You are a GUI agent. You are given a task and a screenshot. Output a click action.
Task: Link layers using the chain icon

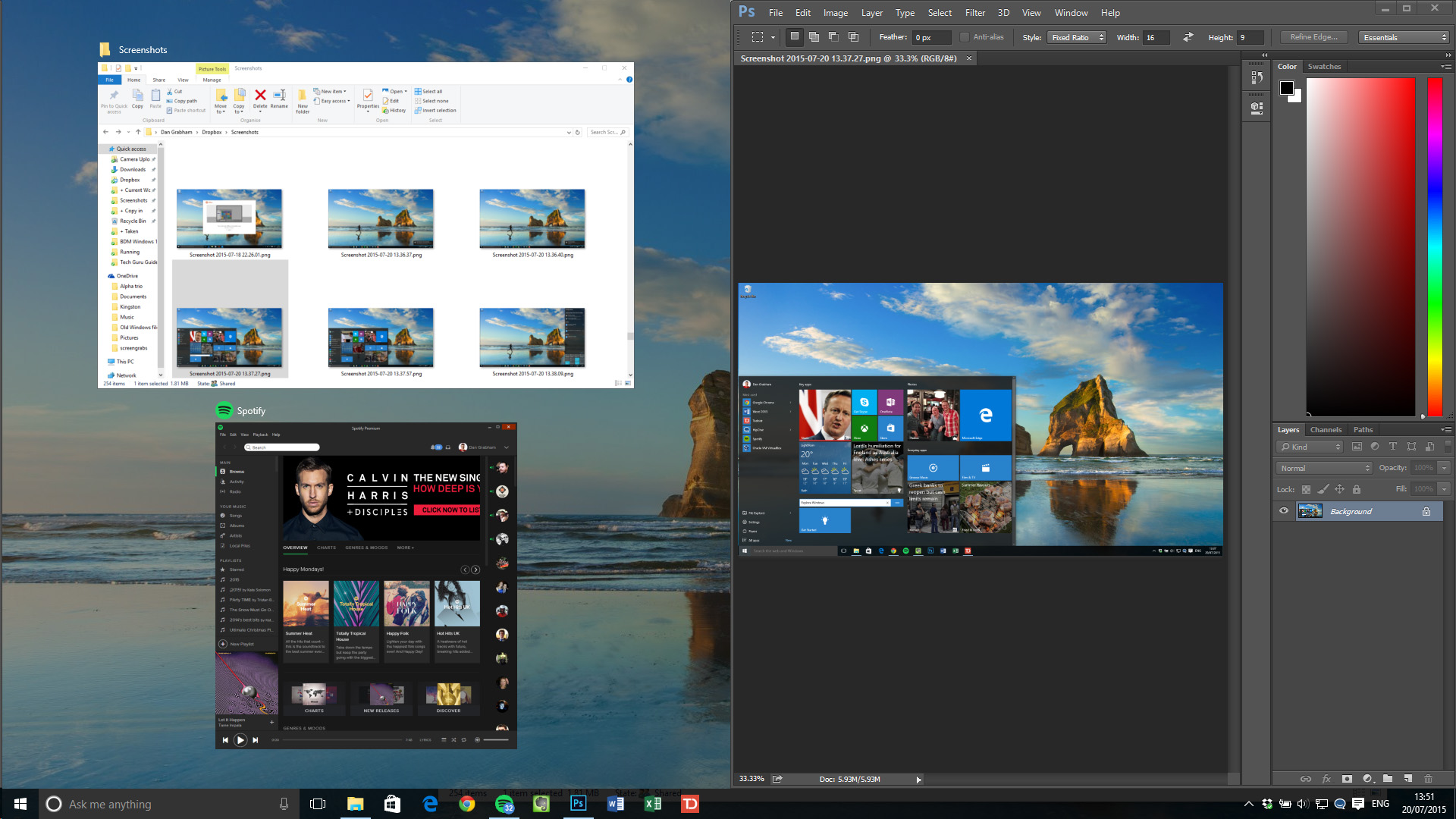(1306, 779)
